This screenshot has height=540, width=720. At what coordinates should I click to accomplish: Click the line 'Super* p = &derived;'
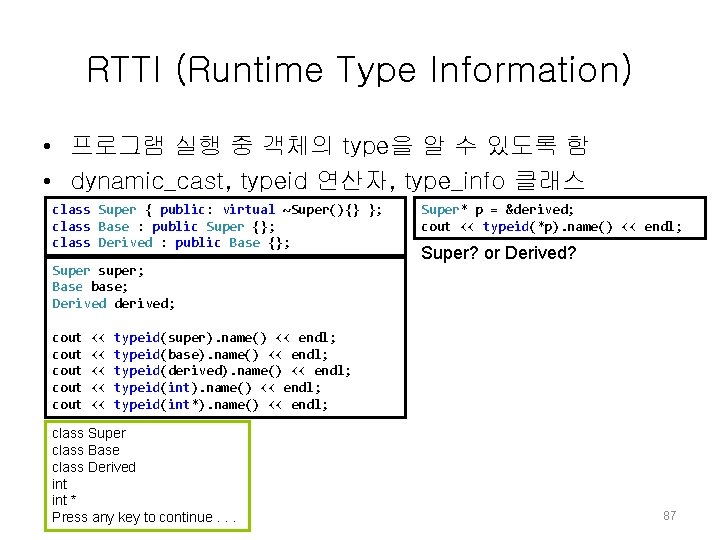[497, 210]
